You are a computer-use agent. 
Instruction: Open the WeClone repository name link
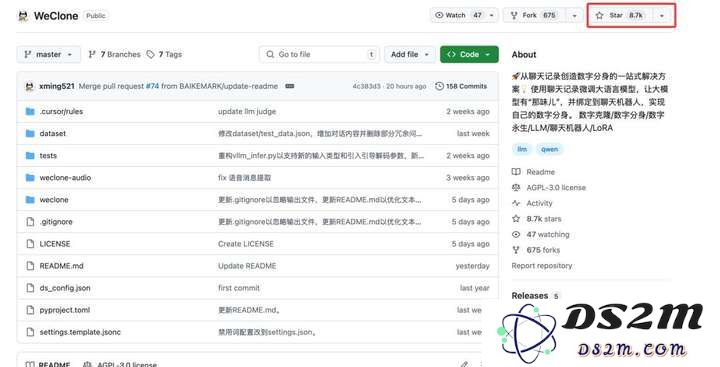[x=56, y=16]
